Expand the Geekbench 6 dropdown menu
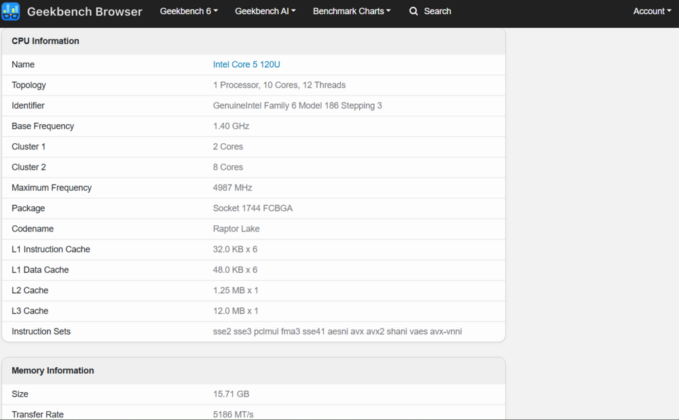 point(189,11)
